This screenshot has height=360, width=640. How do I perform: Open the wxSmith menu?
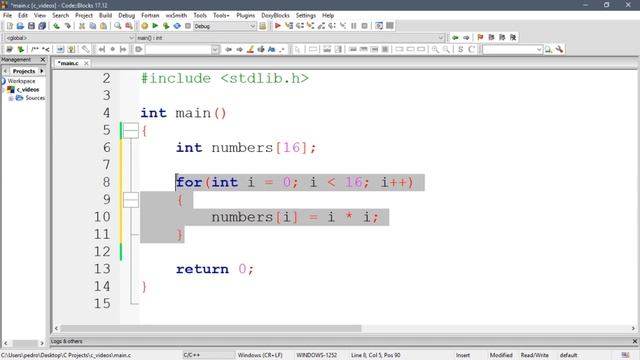[x=176, y=15]
